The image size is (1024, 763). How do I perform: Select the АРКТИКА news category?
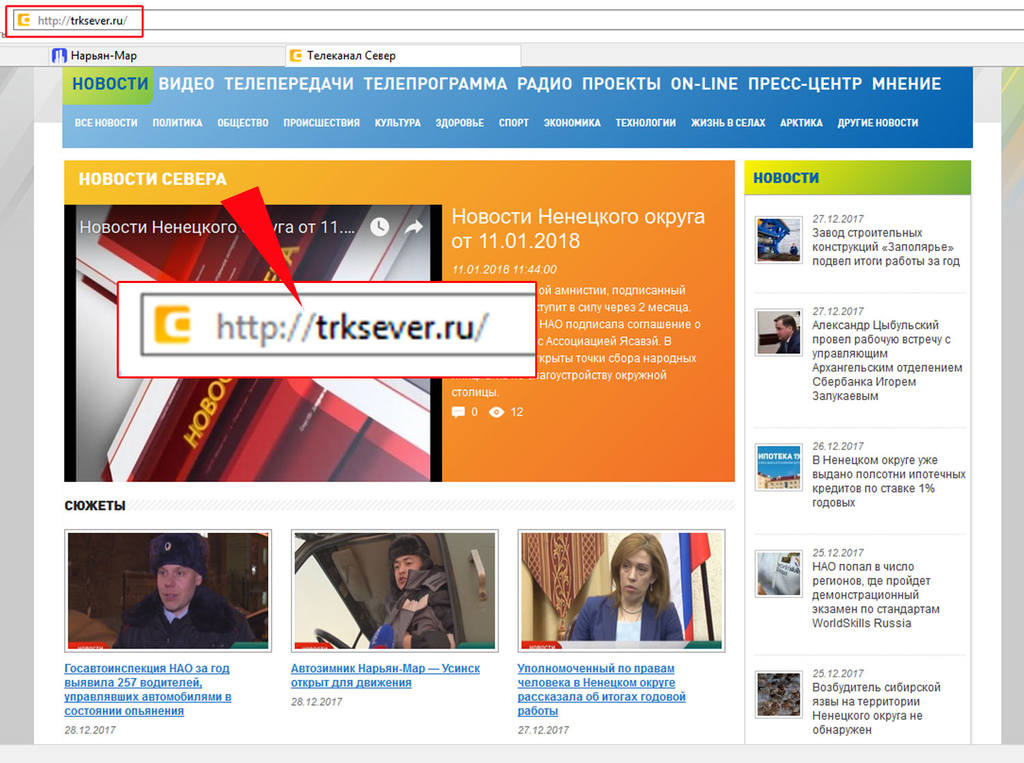(x=801, y=123)
